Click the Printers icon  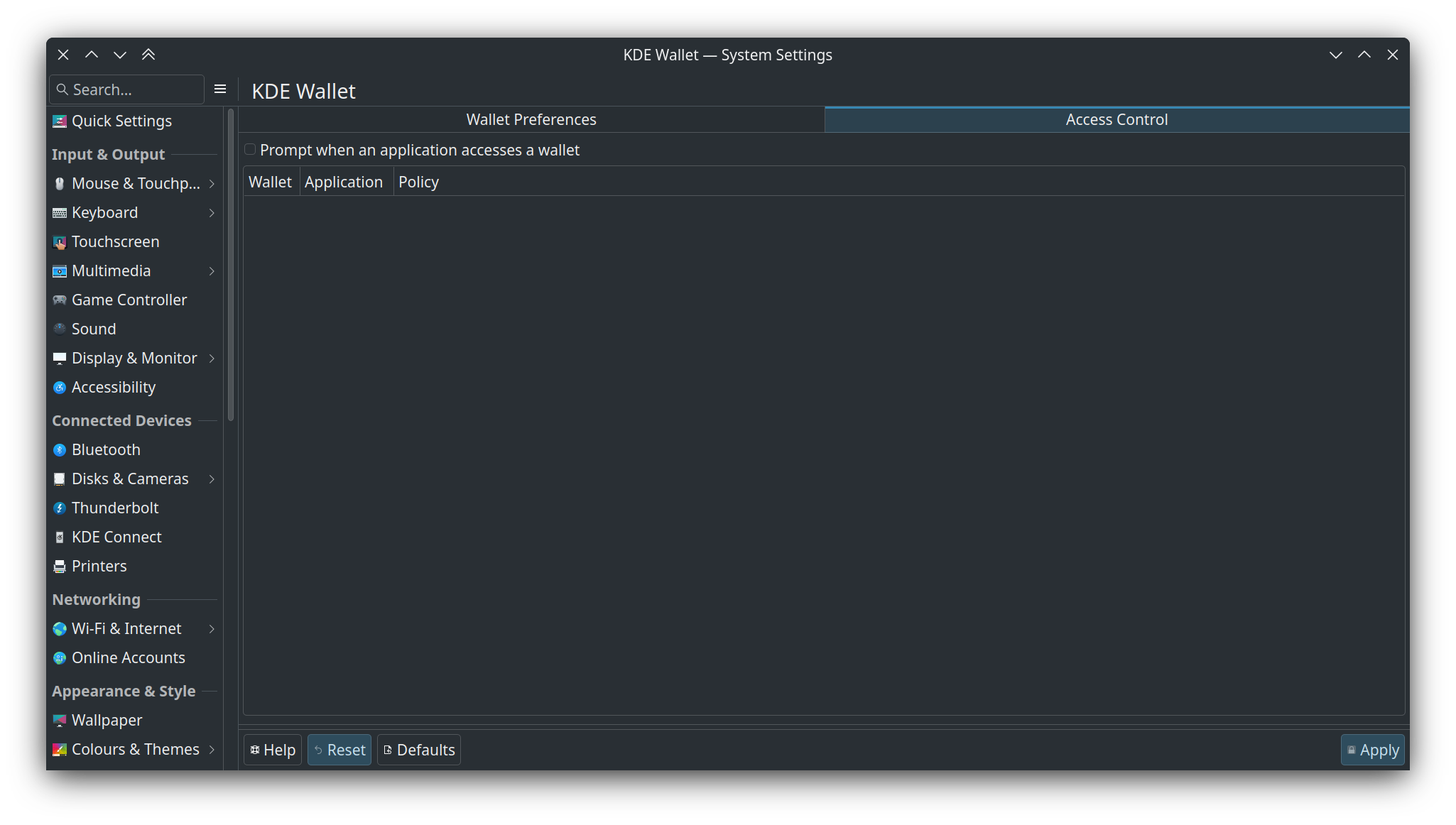click(x=60, y=566)
